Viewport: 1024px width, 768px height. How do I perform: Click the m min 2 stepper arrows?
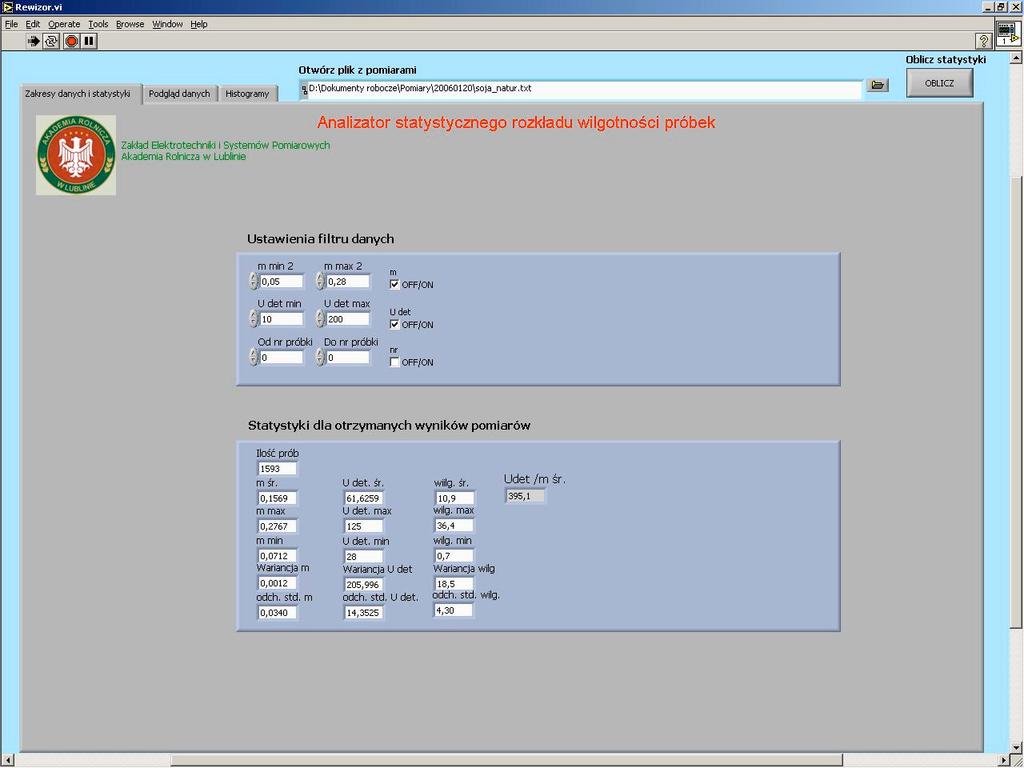coord(253,281)
